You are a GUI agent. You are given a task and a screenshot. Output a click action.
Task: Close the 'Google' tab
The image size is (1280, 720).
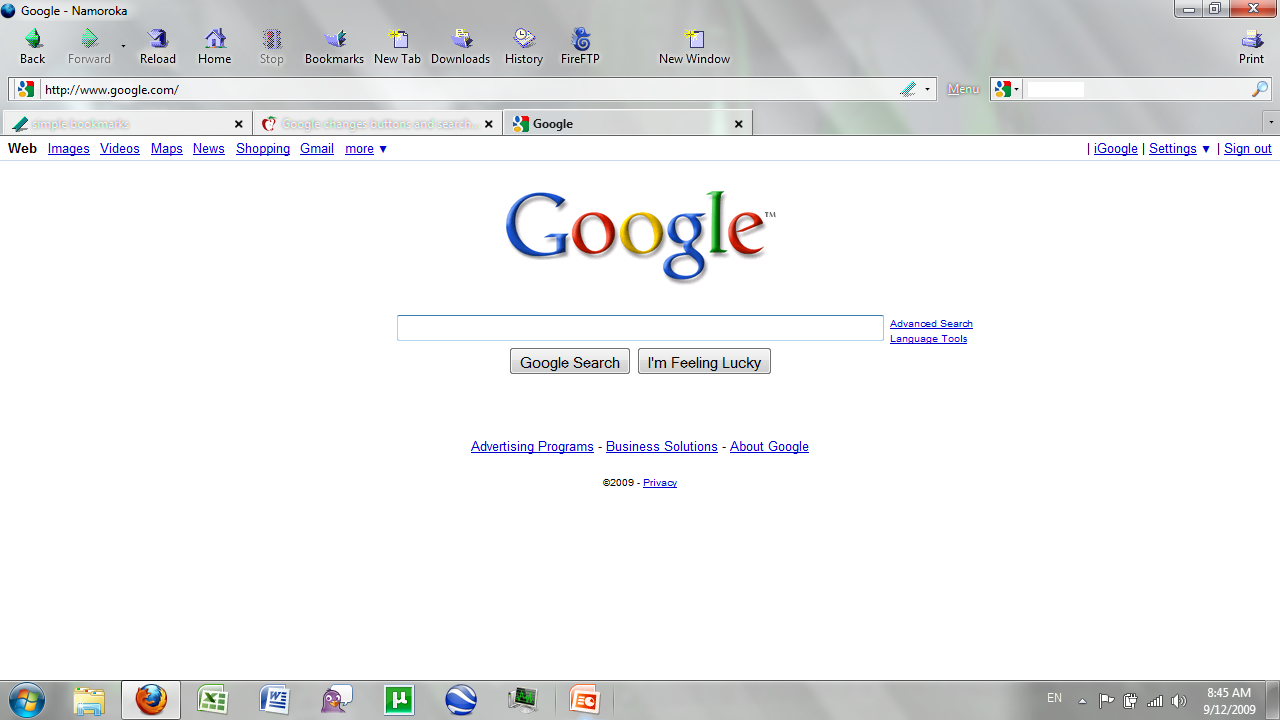[x=739, y=124]
